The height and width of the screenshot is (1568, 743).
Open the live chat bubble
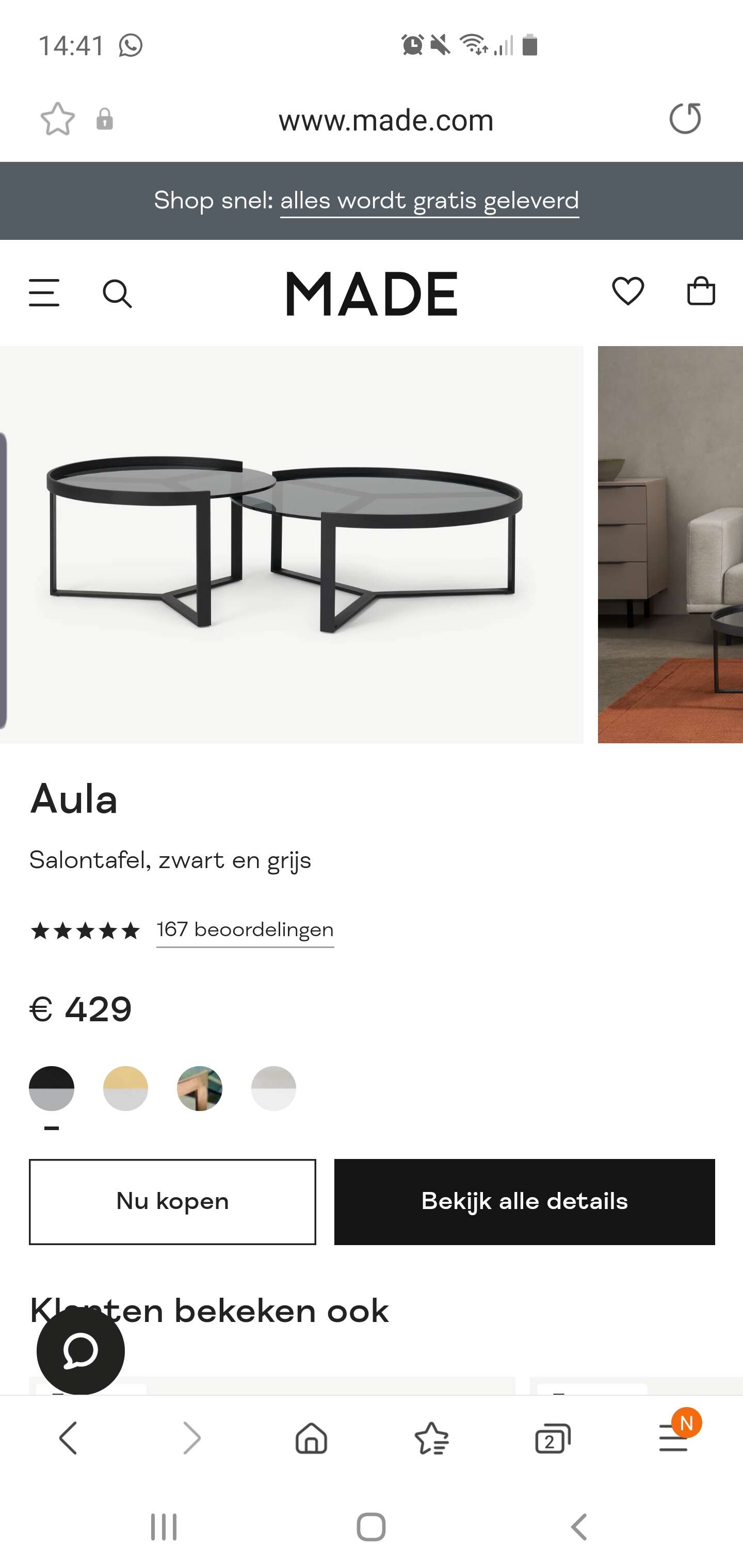80,1351
